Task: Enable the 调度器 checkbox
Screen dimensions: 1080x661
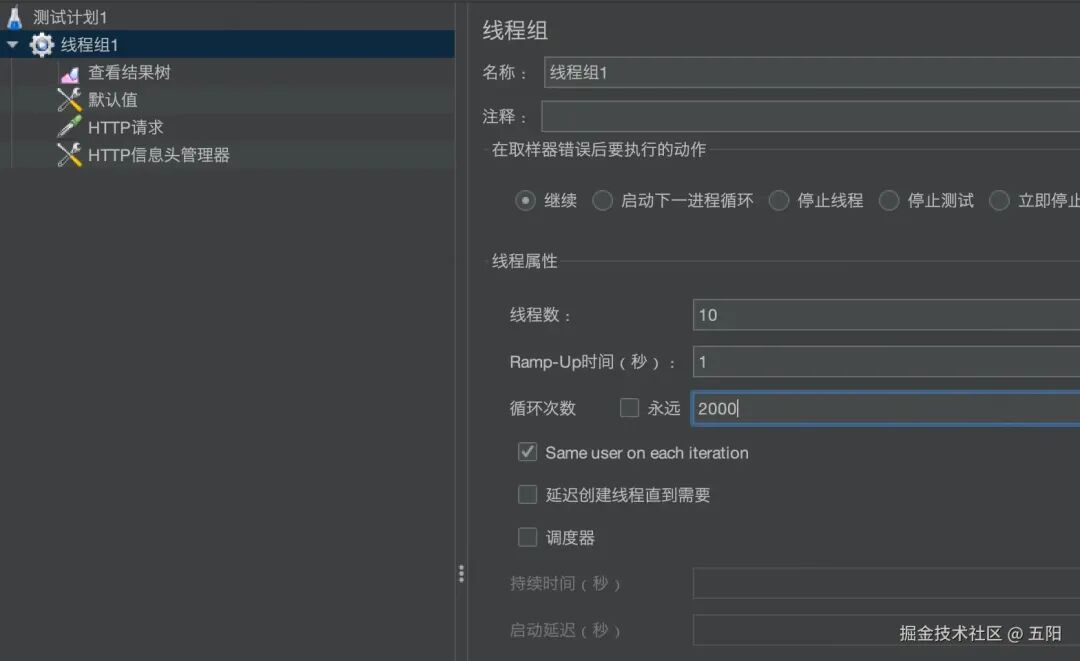Action: point(527,537)
